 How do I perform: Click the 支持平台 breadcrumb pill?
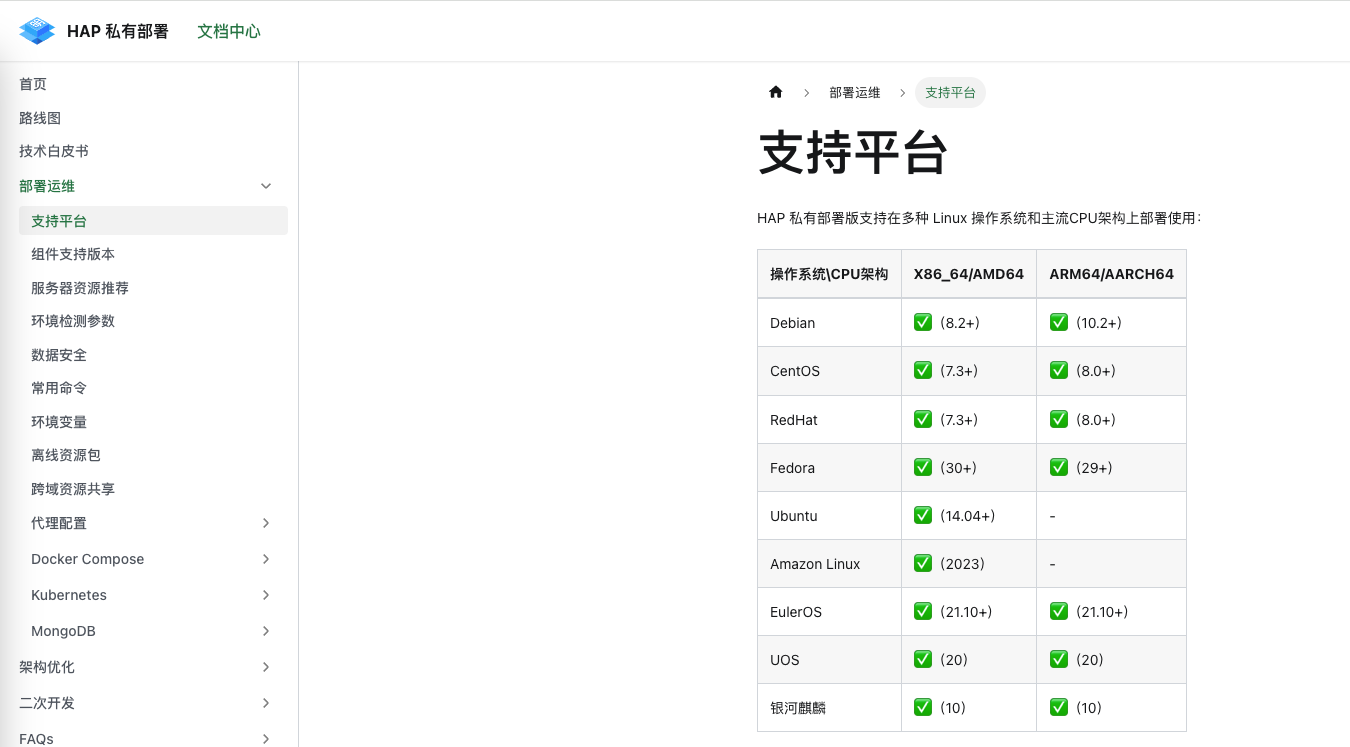[x=950, y=93]
